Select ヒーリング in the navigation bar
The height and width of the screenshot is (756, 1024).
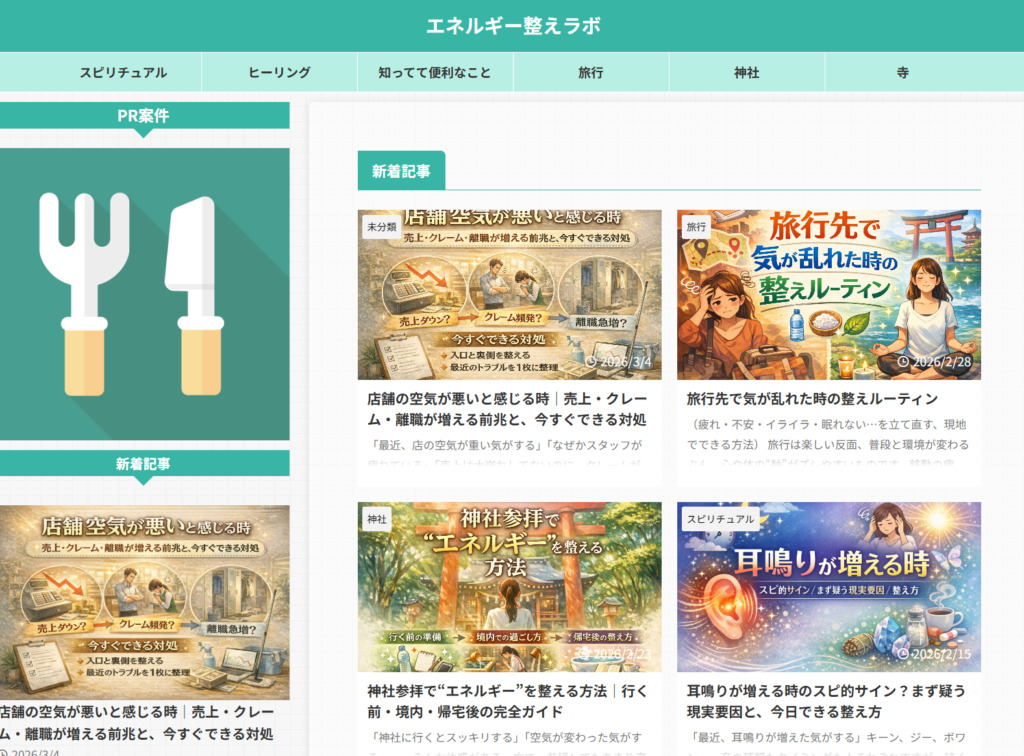(279, 73)
